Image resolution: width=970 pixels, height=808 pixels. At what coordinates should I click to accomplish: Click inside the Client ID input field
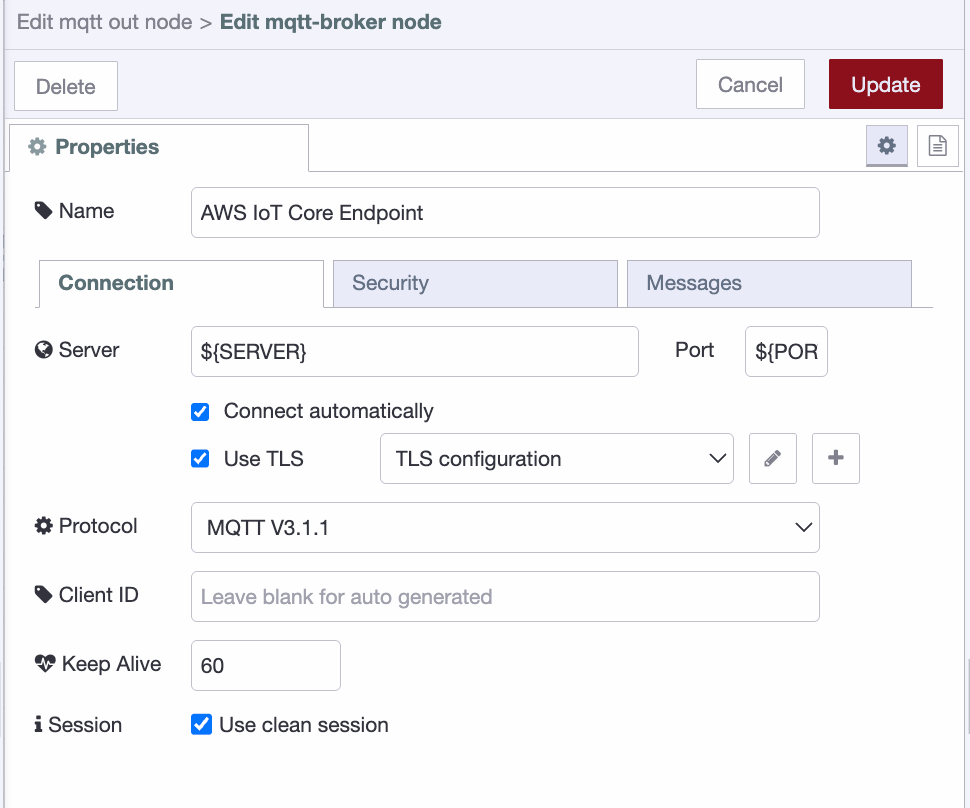504,596
